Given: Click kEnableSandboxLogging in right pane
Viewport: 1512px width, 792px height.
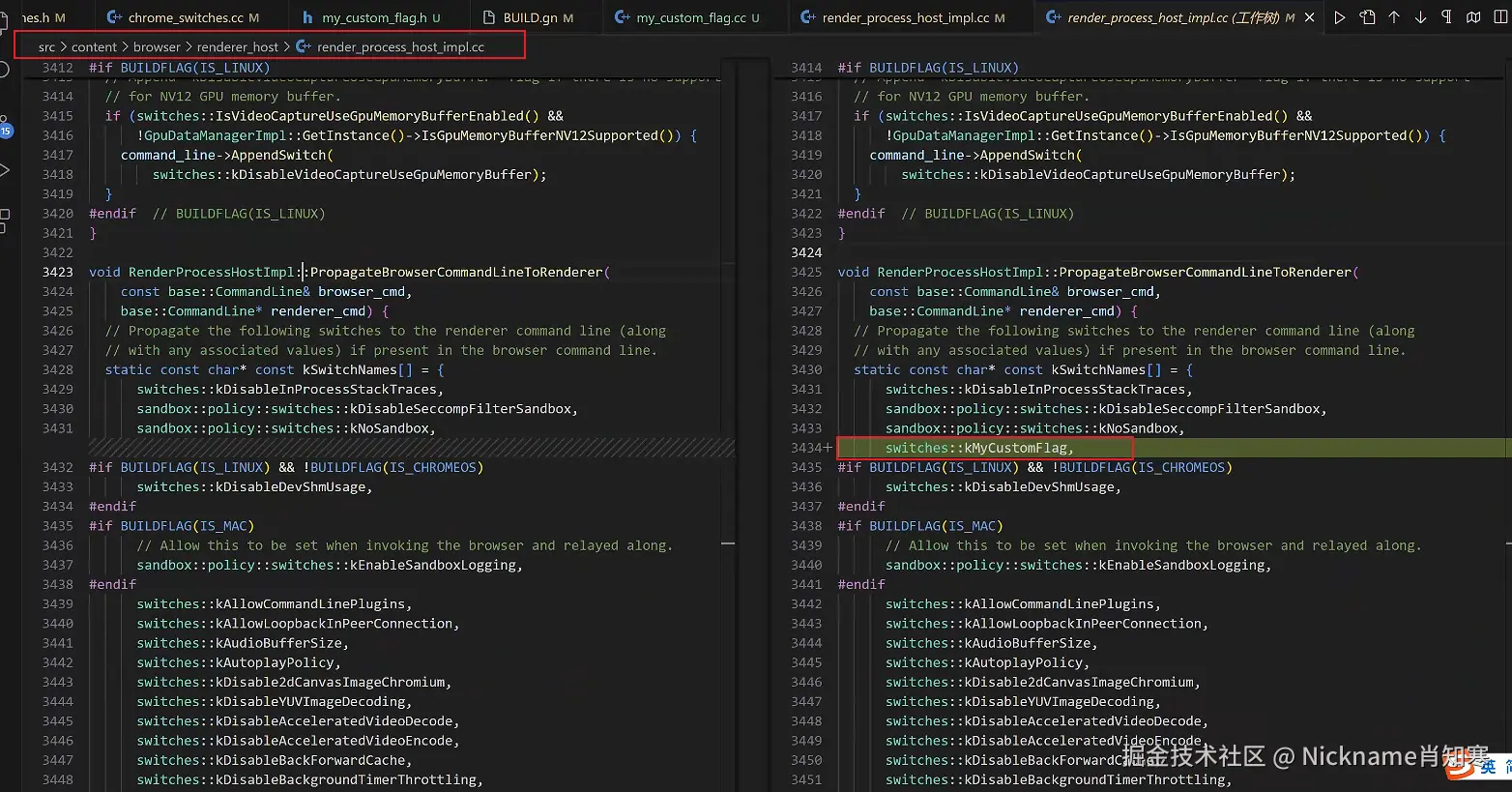Looking at the screenshot, I should (1181, 565).
